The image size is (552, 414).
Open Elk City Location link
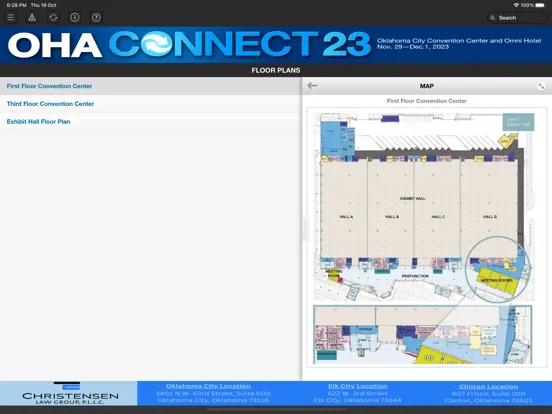coord(358,386)
